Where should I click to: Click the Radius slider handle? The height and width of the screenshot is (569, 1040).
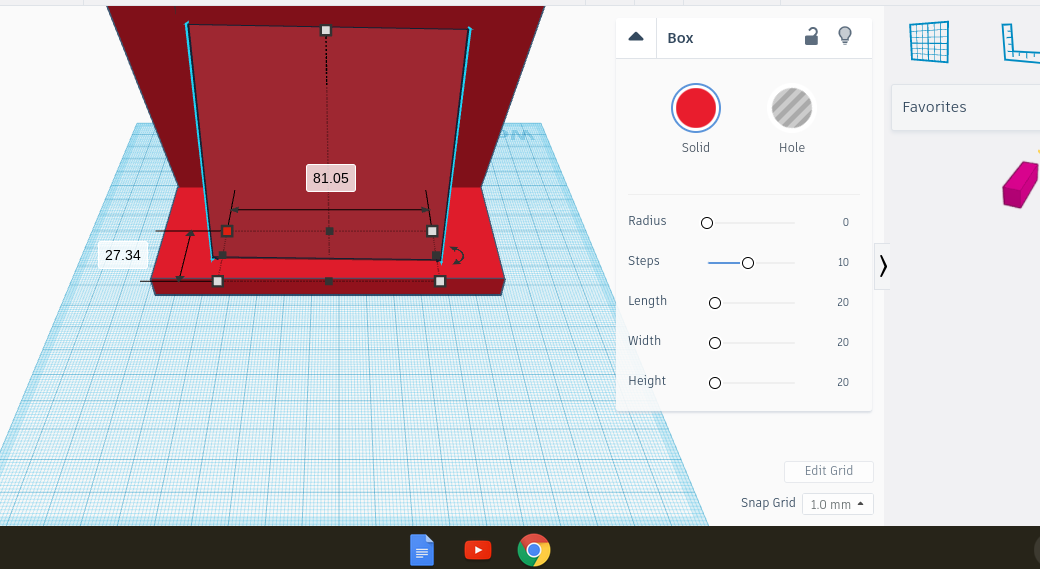coord(707,223)
